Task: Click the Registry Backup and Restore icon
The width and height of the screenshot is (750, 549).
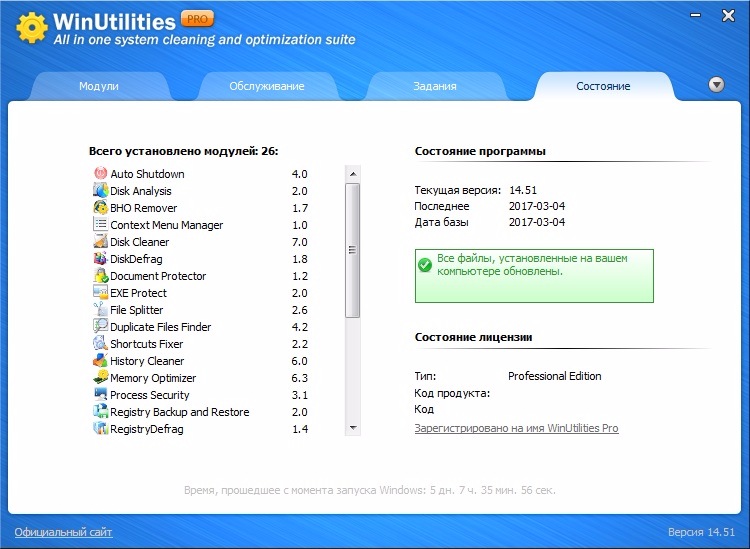Action: 100,411
